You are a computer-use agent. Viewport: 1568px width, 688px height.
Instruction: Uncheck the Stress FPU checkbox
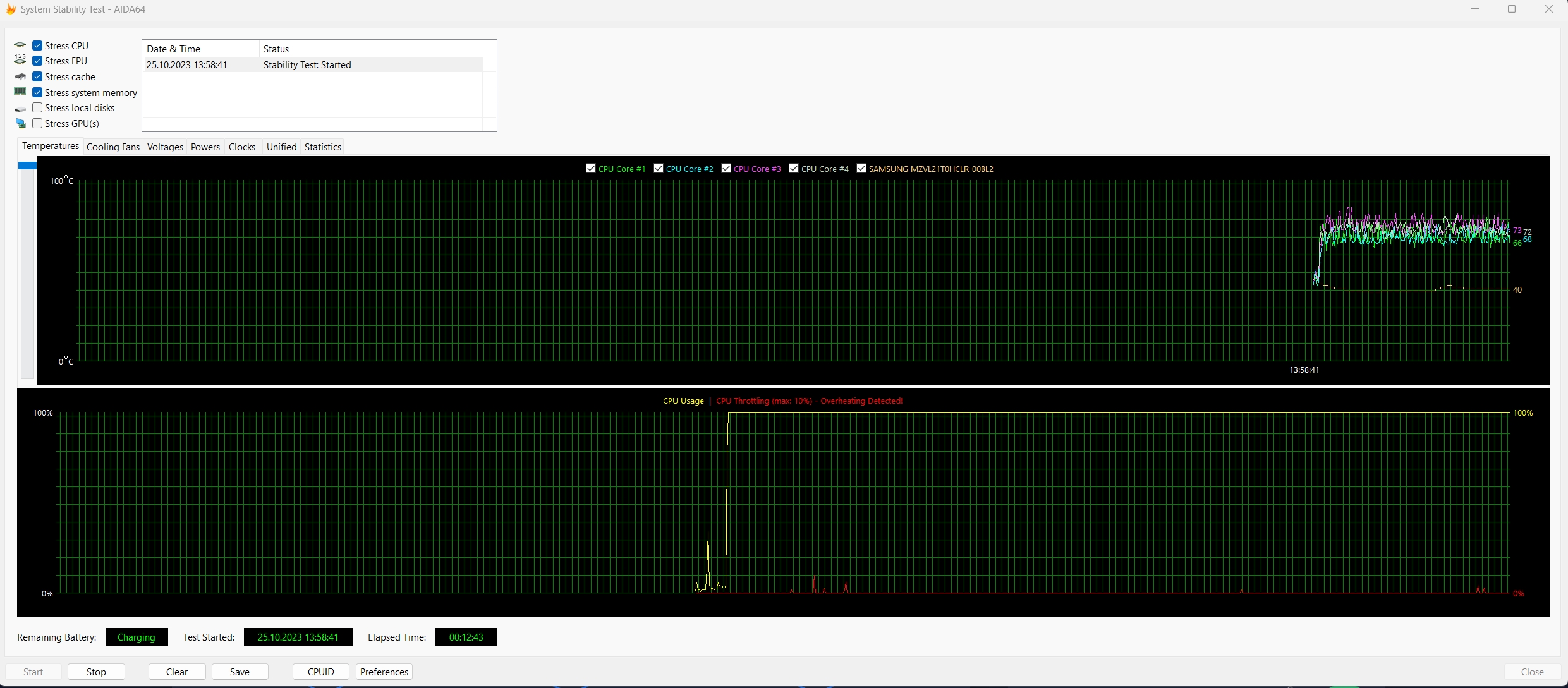click(37, 61)
